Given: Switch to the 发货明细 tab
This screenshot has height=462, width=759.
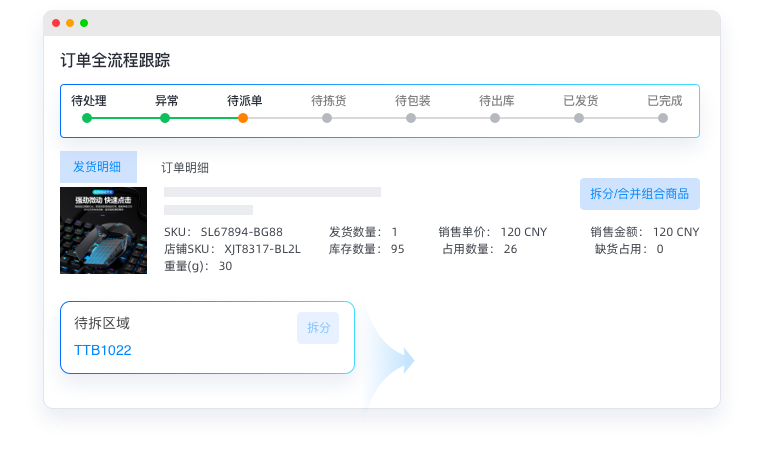Looking at the screenshot, I should [x=98, y=167].
